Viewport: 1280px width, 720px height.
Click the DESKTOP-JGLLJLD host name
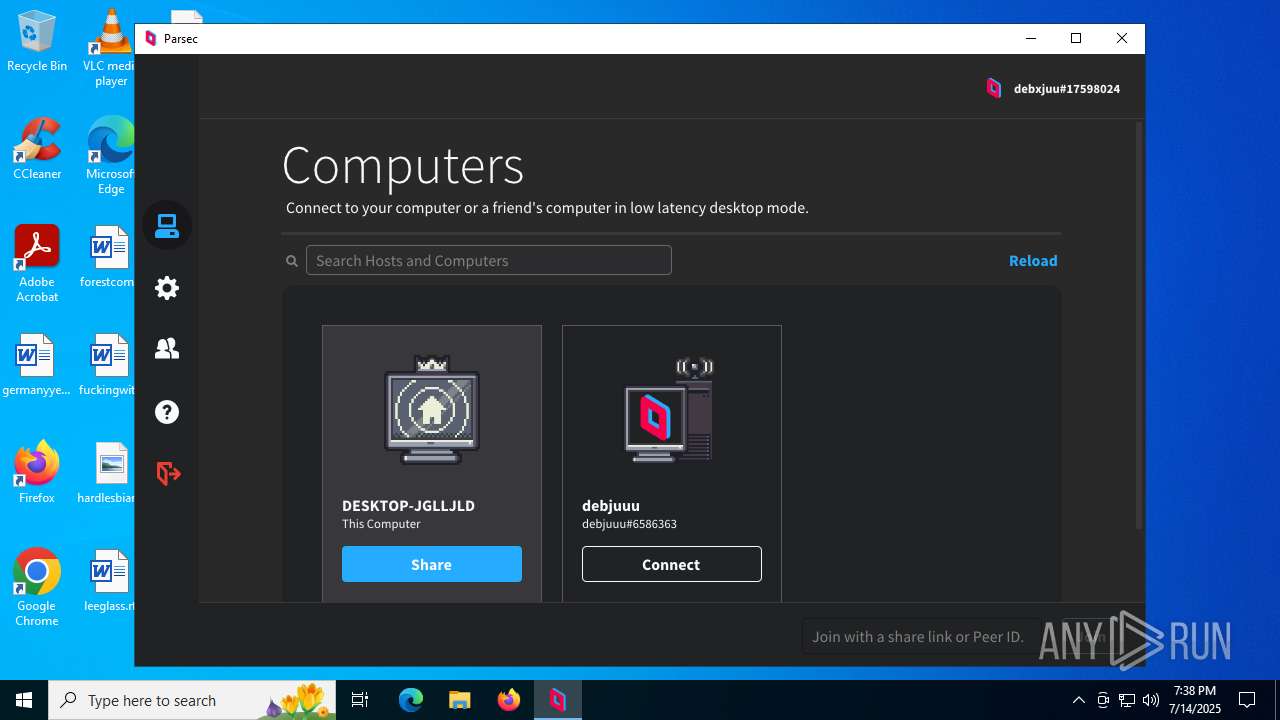(408, 505)
